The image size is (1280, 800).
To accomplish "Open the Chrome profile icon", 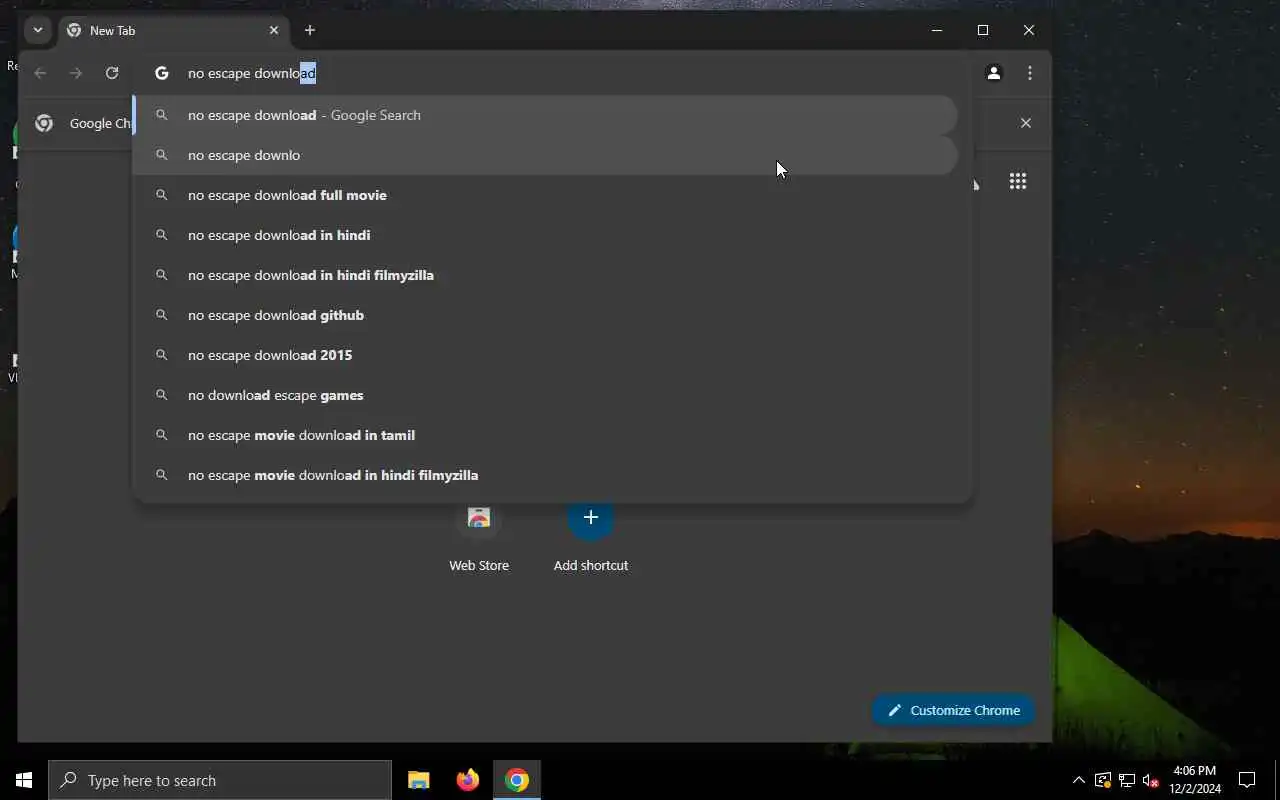I will point(994,73).
